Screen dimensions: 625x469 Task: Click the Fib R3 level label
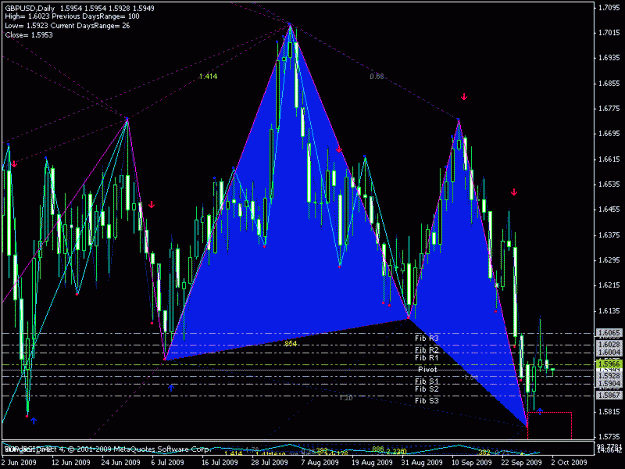(426, 338)
